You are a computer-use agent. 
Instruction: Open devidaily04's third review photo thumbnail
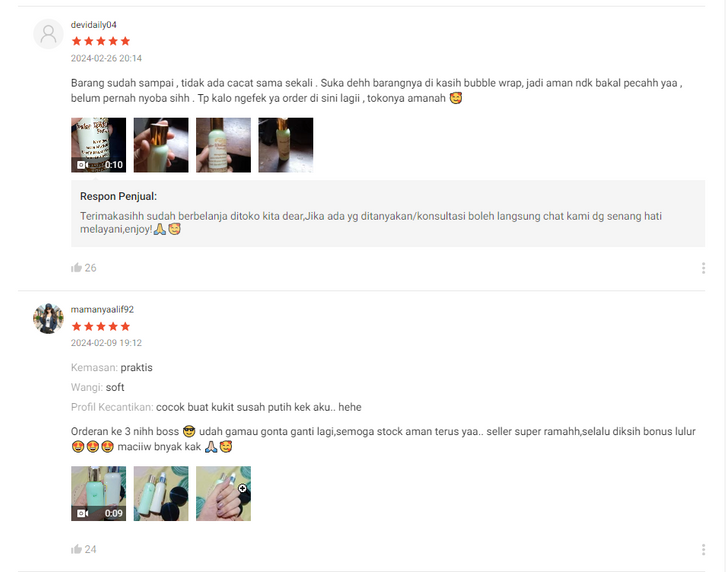(224, 145)
